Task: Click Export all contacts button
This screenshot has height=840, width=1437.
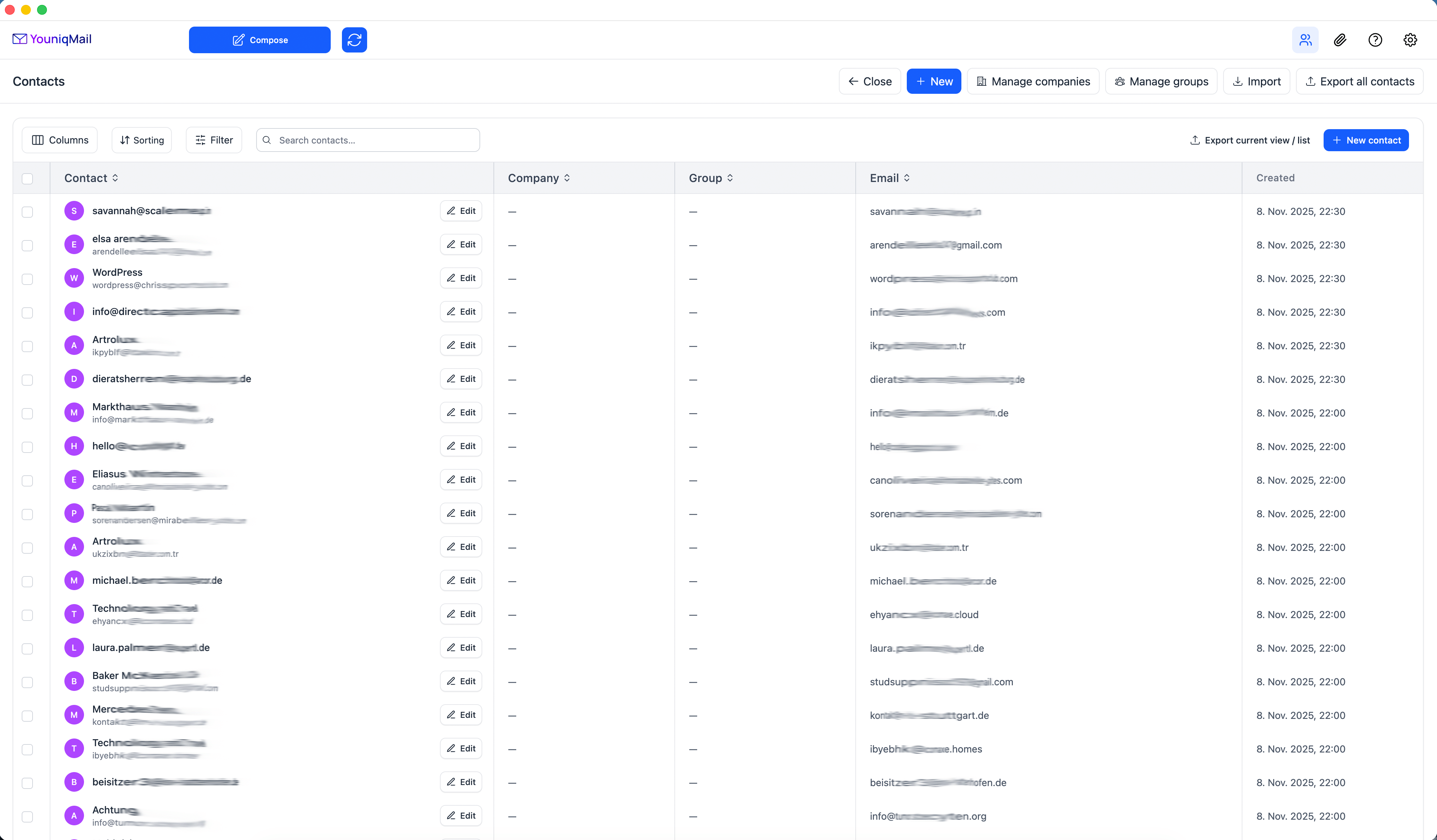Action: [1359, 82]
